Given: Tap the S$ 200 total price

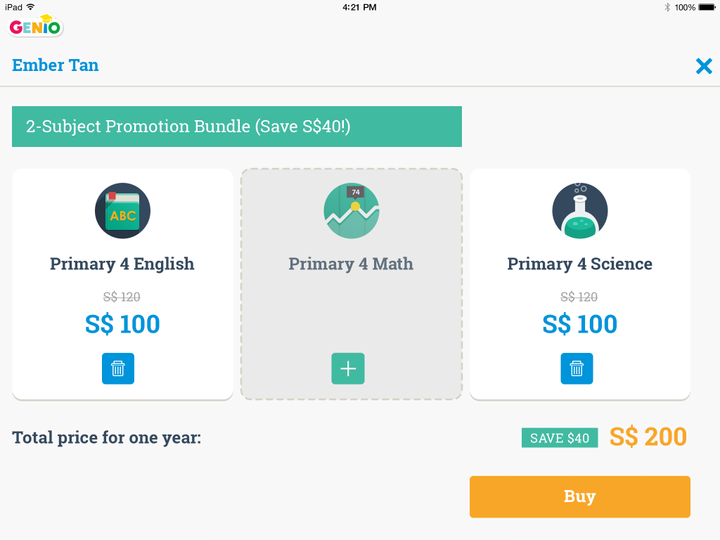Looking at the screenshot, I should point(648,437).
